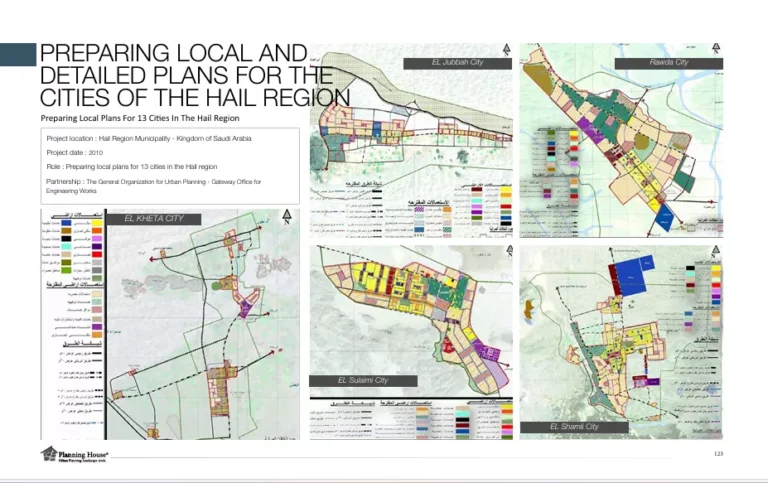Click the El Kheta map legend panel
The image size is (768, 483).
click(72, 324)
